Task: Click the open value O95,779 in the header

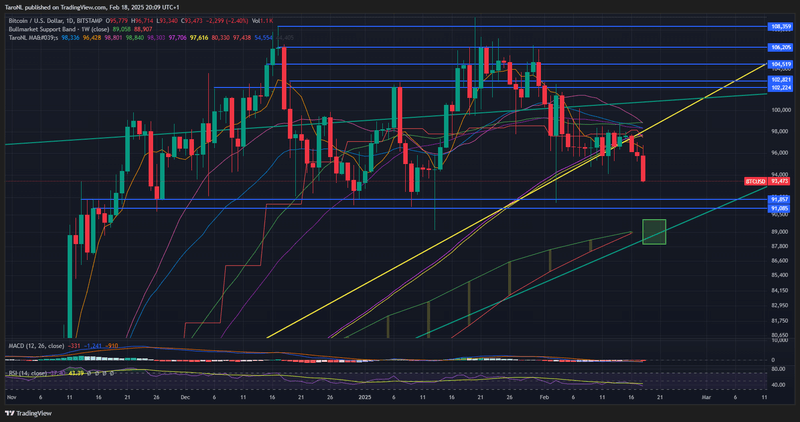Action: [x=117, y=21]
